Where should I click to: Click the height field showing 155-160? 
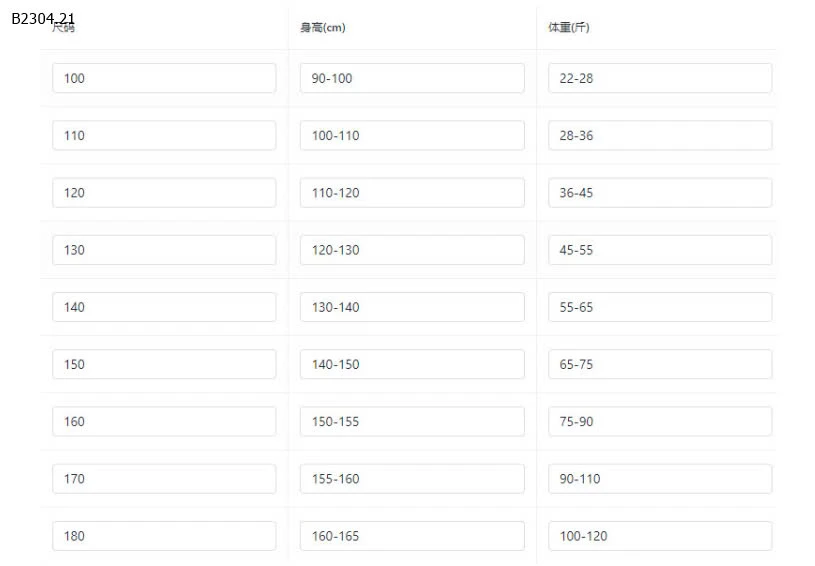click(x=412, y=478)
